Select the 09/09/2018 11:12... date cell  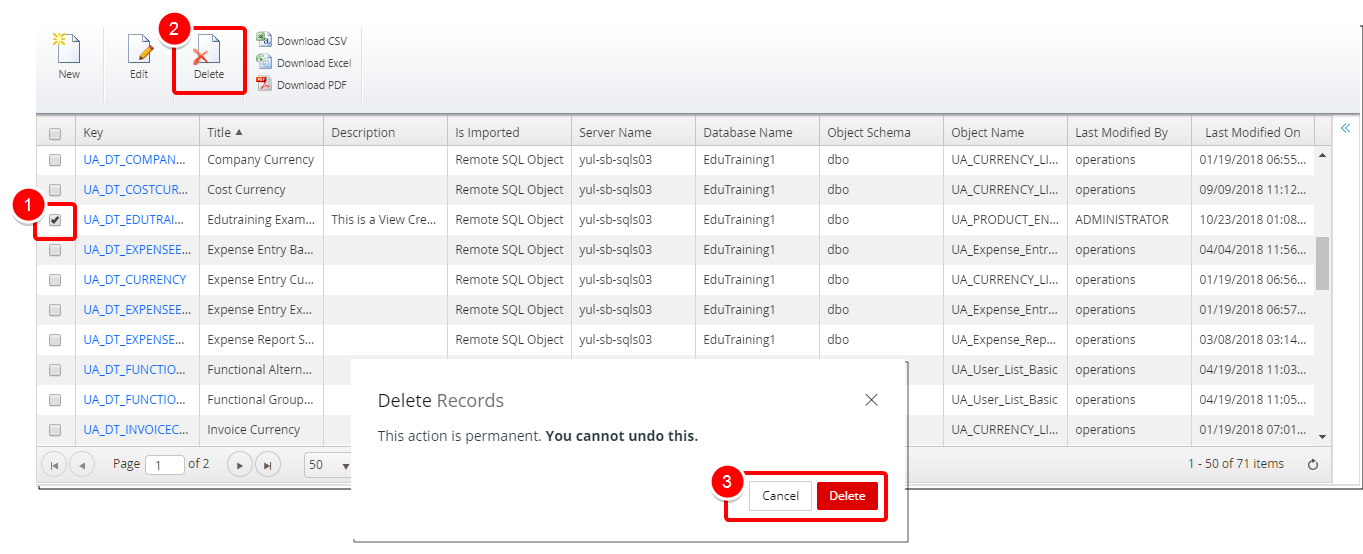pos(1252,190)
